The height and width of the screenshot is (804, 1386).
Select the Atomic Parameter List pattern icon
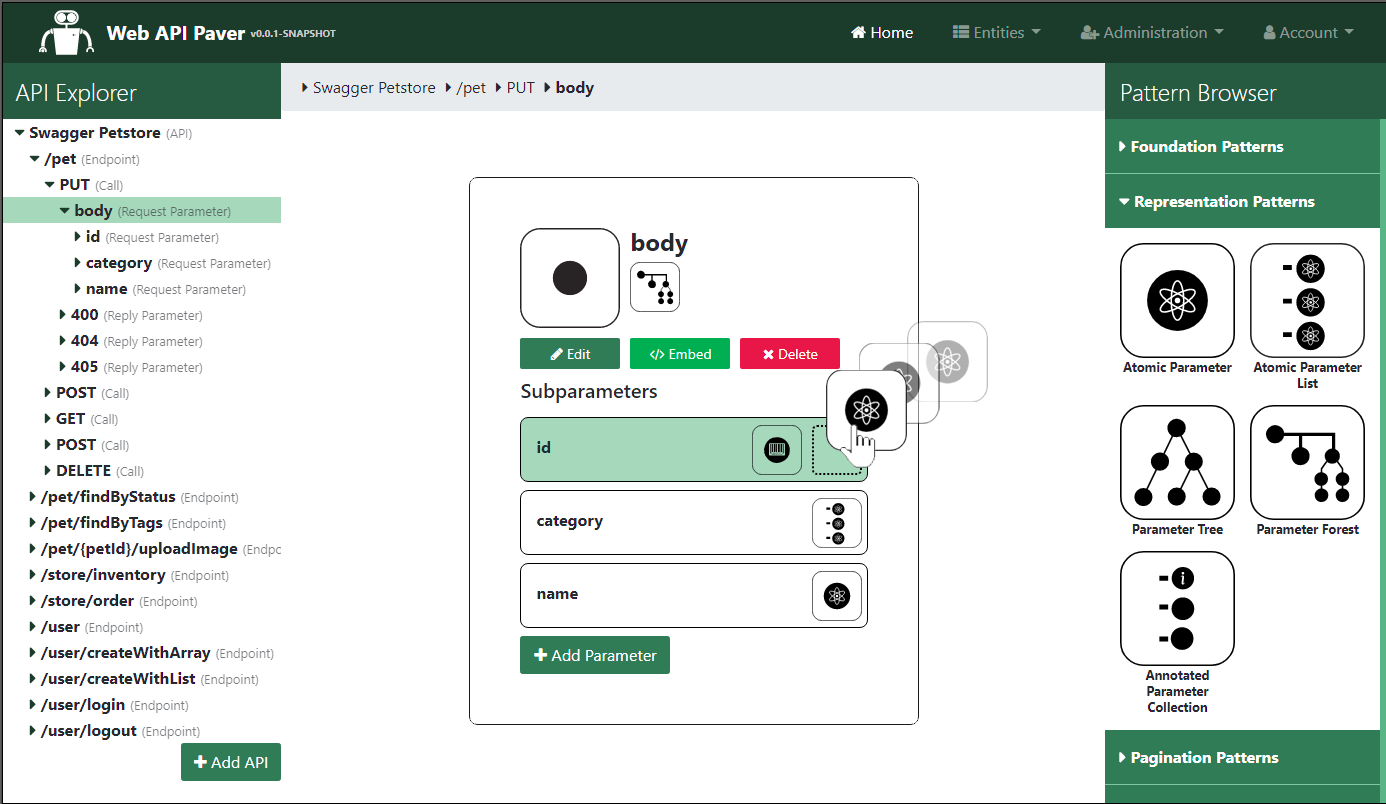1307,300
